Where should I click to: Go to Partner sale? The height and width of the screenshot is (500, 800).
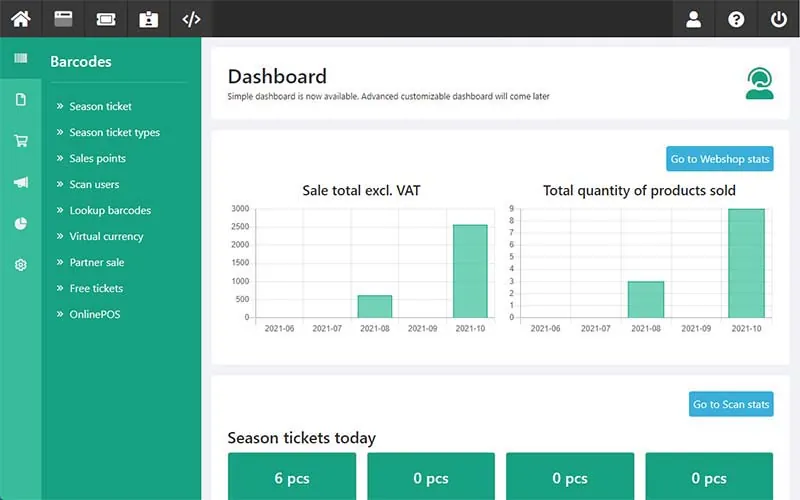coord(97,262)
